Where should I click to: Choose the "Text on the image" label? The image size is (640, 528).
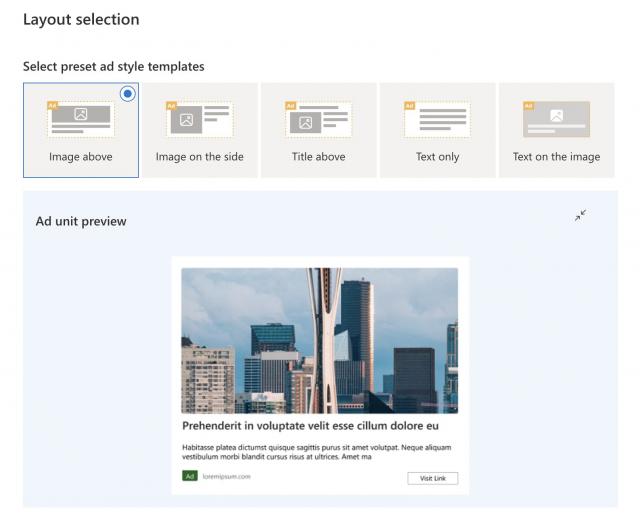click(x=556, y=157)
